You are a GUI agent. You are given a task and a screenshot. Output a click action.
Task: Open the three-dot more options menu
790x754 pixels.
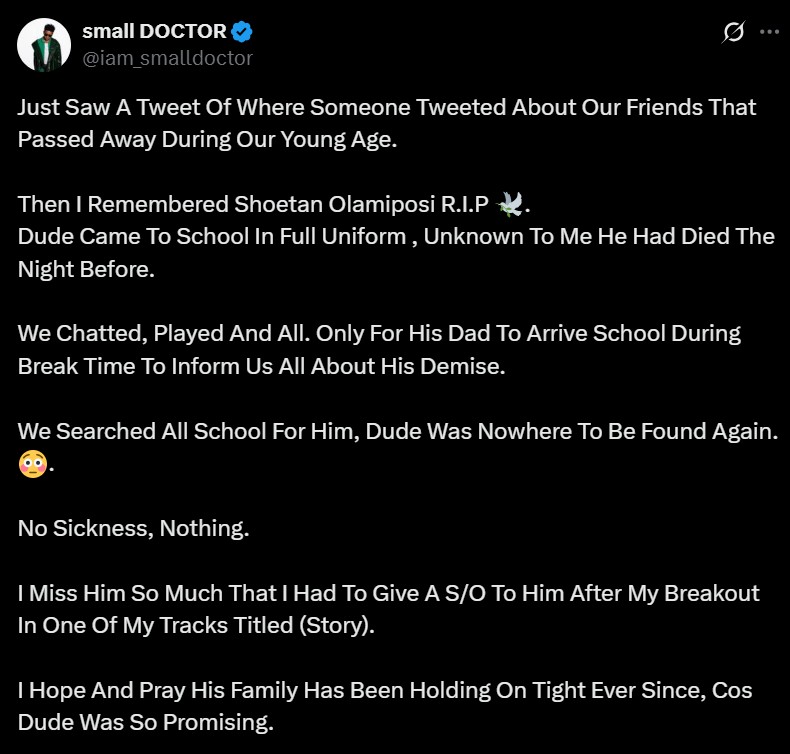tap(769, 32)
